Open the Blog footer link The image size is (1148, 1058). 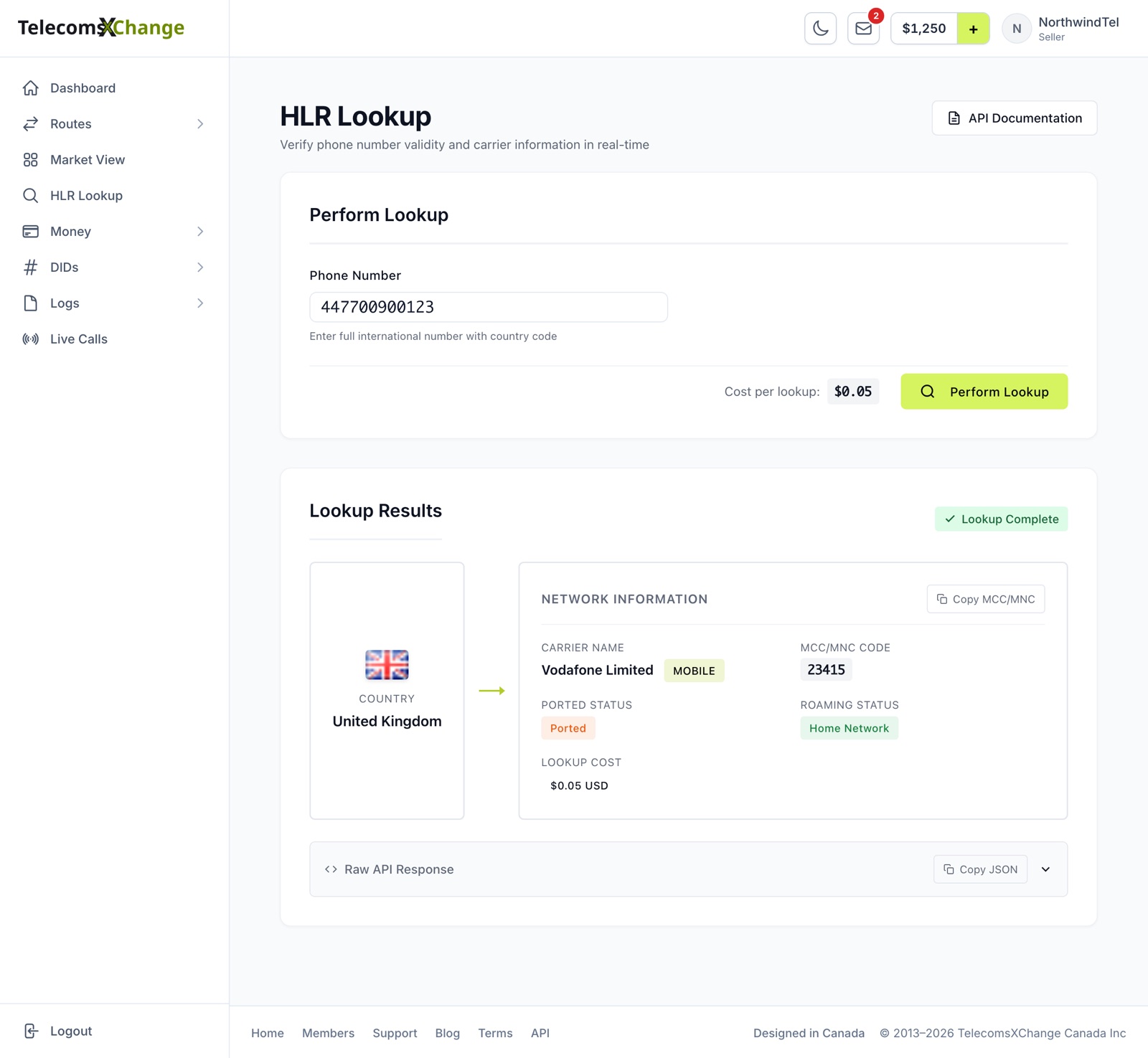(448, 1033)
